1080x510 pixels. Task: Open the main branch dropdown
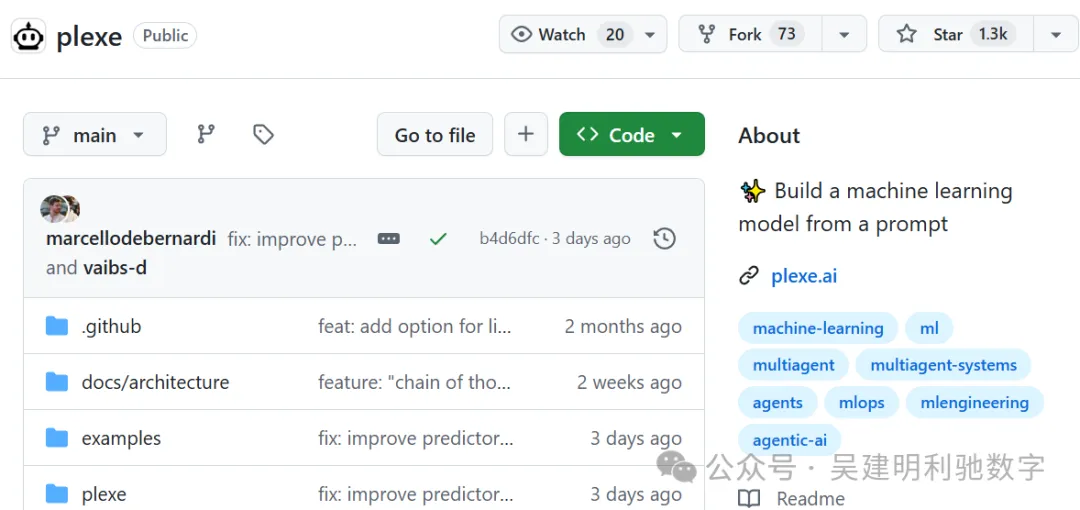tap(95, 134)
